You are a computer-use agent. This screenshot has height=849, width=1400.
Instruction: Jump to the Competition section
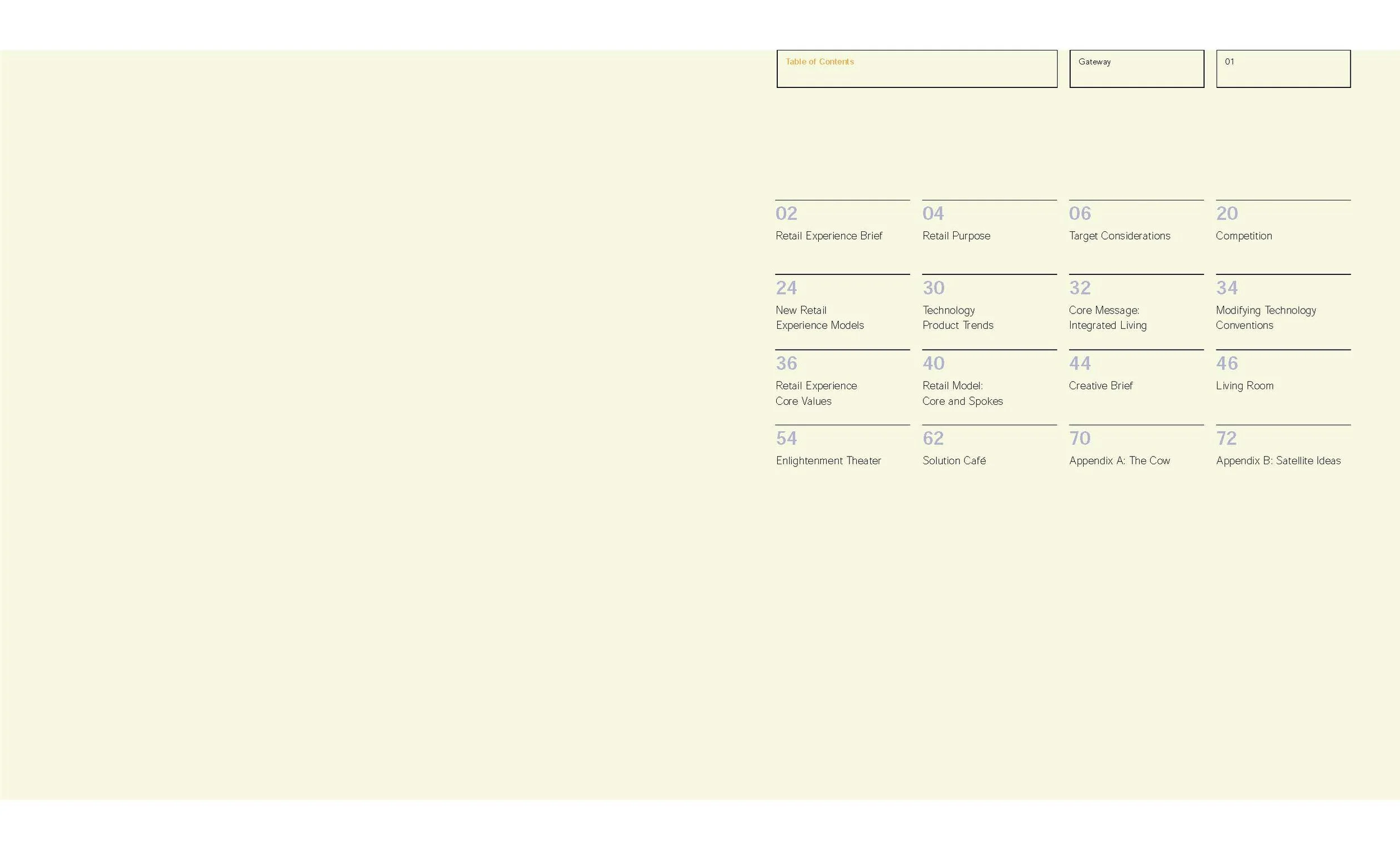pos(1243,236)
